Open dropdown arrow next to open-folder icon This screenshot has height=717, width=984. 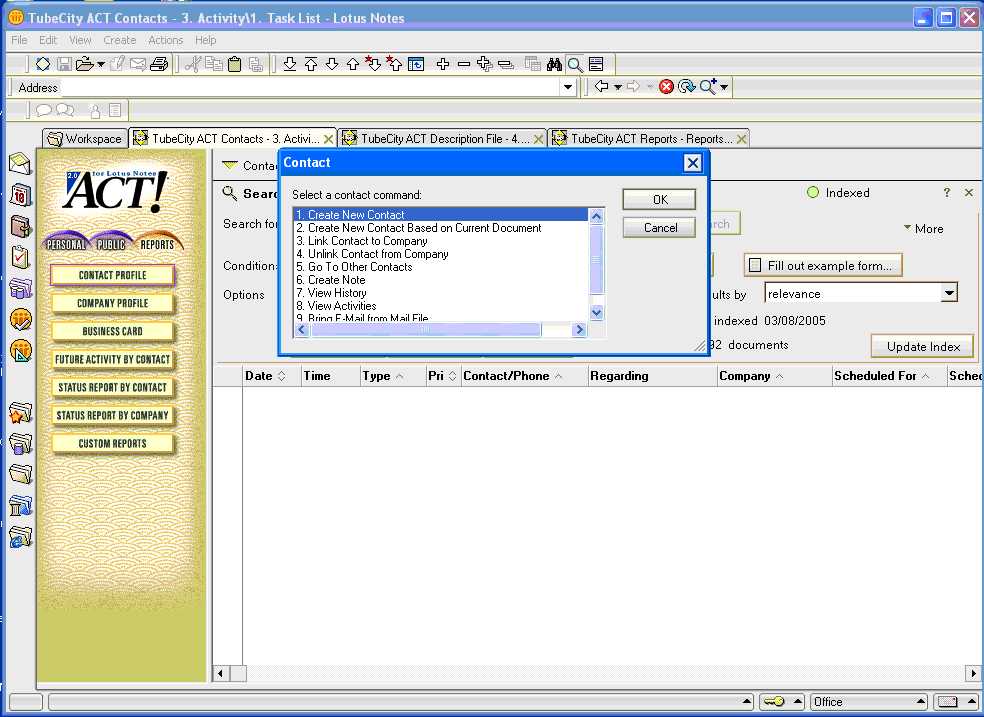(x=100, y=65)
